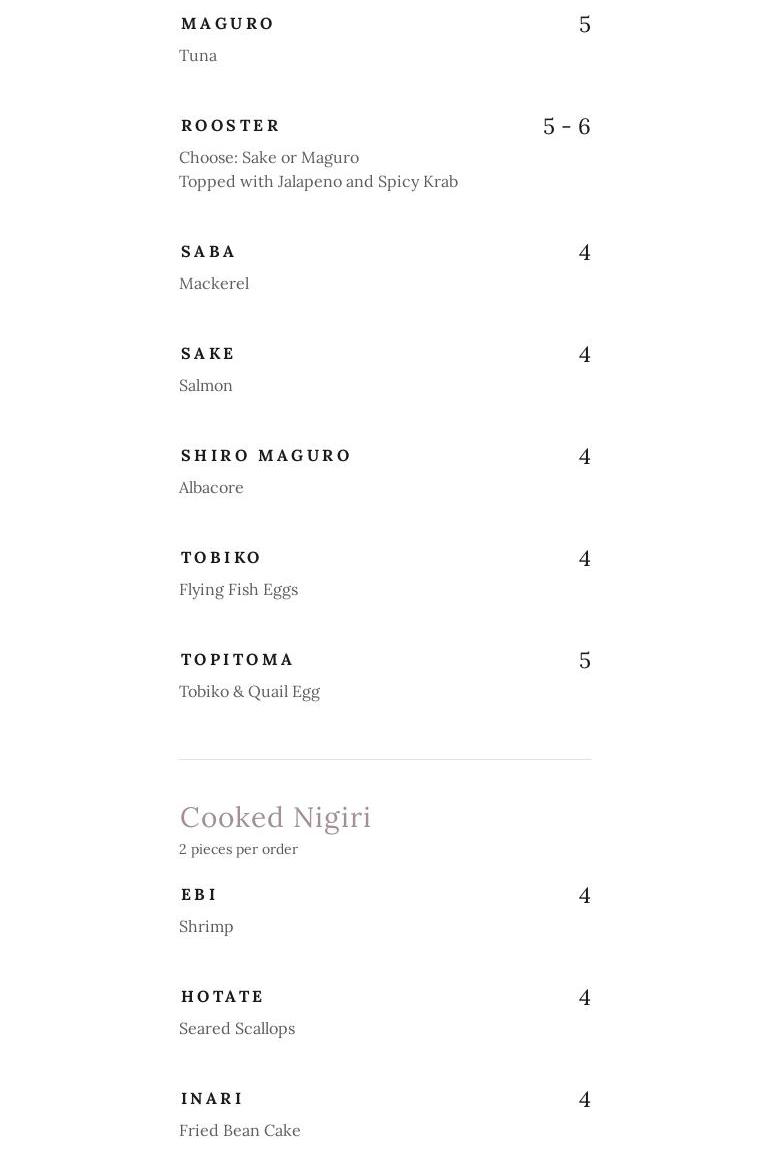Click the SABA item heading

tap(208, 251)
